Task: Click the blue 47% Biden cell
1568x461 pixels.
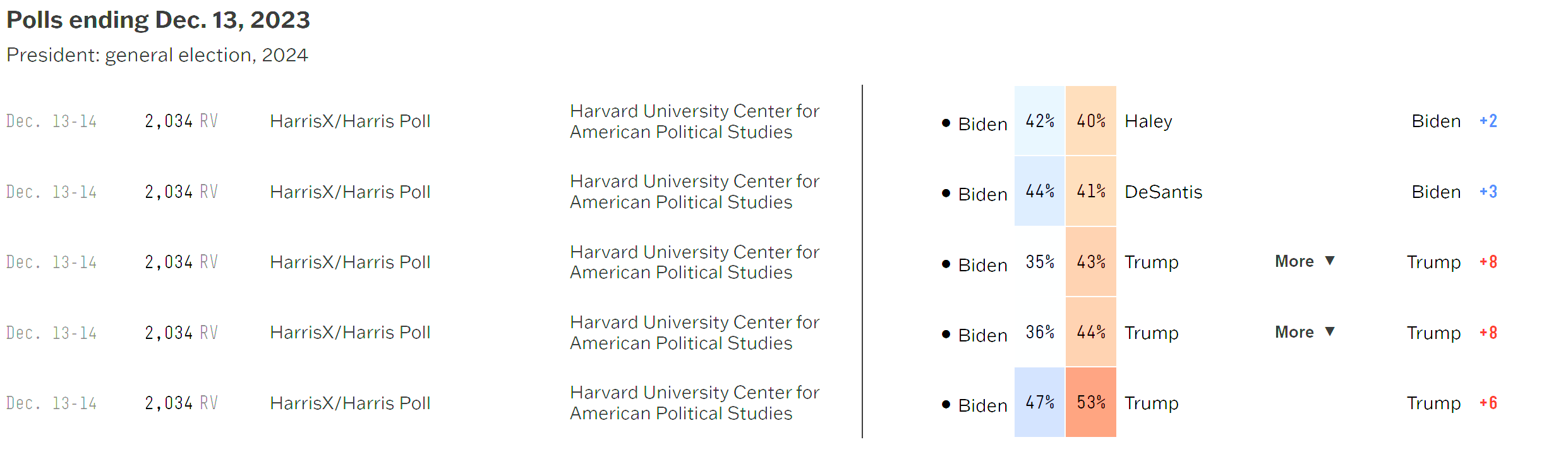Action: click(1040, 402)
